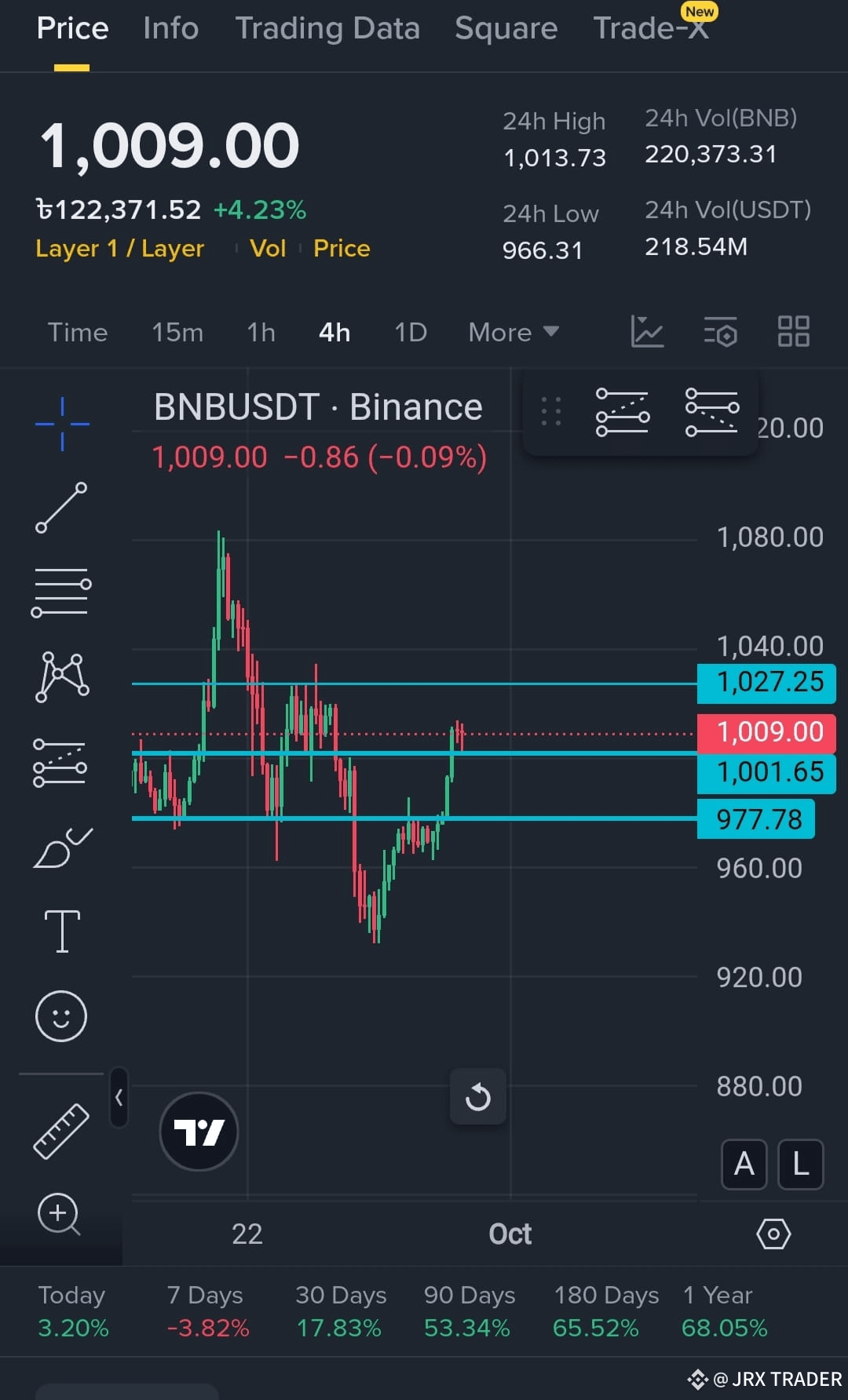Open the emoji sticker tool

click(61, 1016)
